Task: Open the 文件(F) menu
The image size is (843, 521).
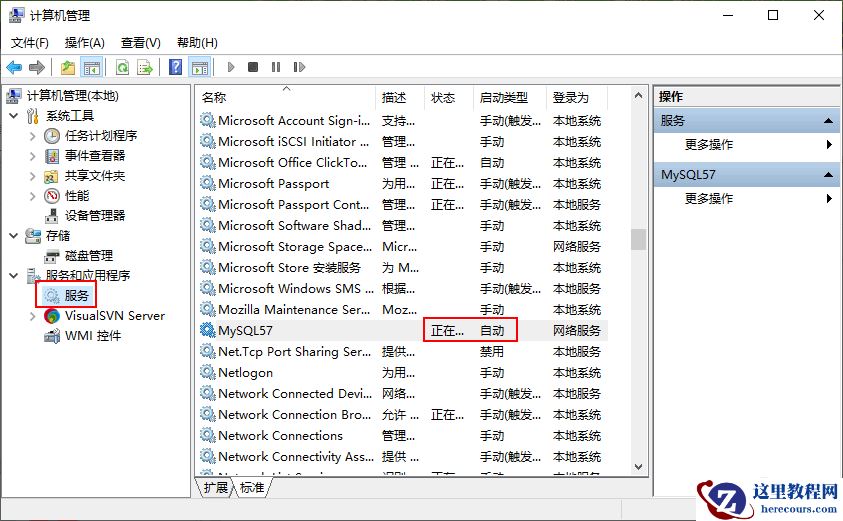Action: [30, 42]
